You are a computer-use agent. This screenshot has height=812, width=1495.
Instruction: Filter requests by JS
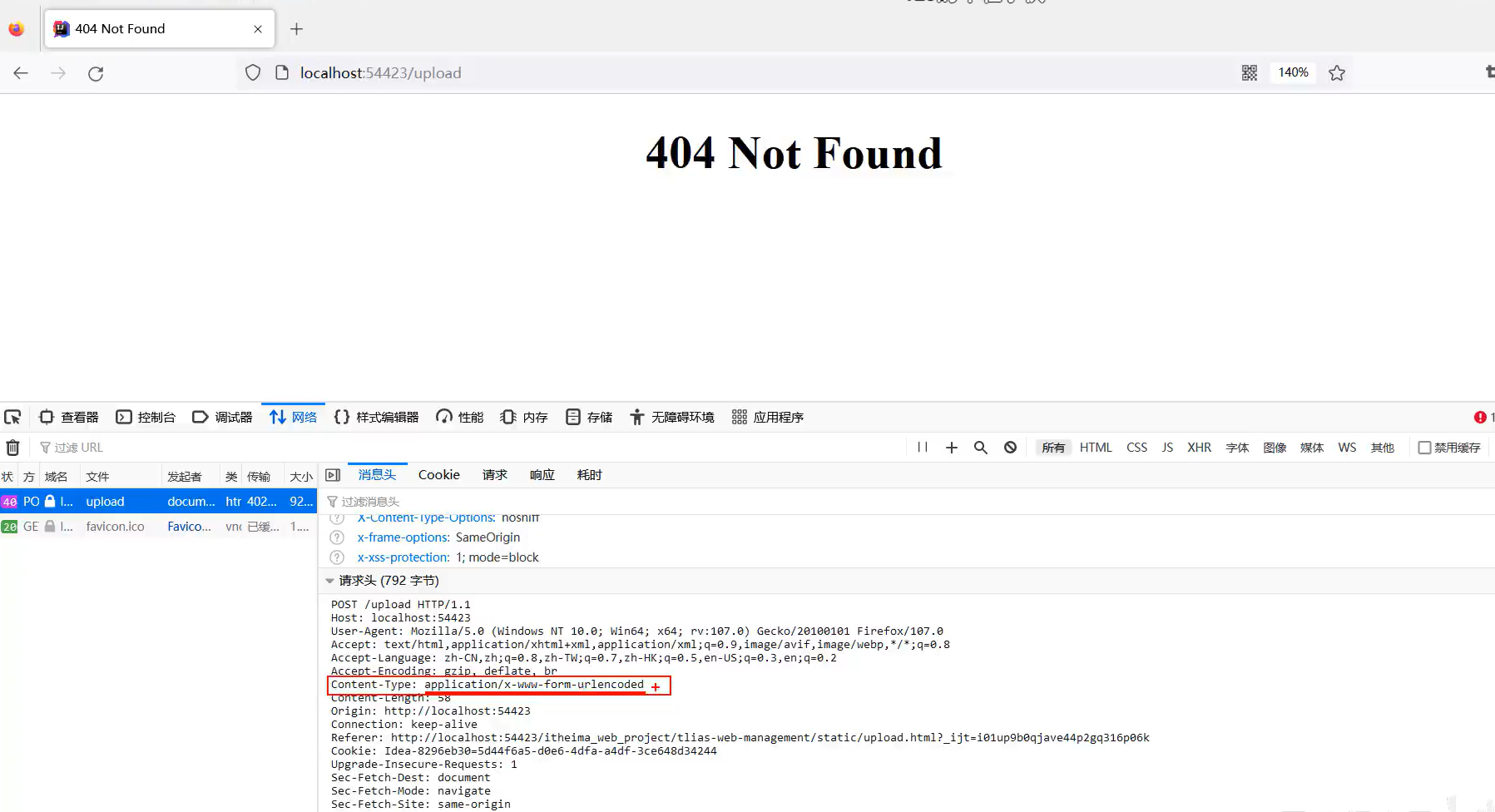click(1167, 448)
